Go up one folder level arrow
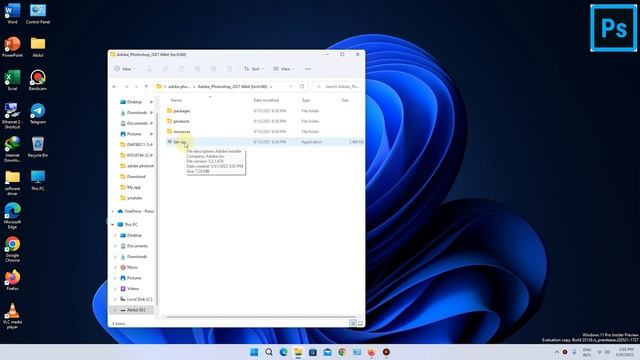640x360 pixels. pos(146,87)
